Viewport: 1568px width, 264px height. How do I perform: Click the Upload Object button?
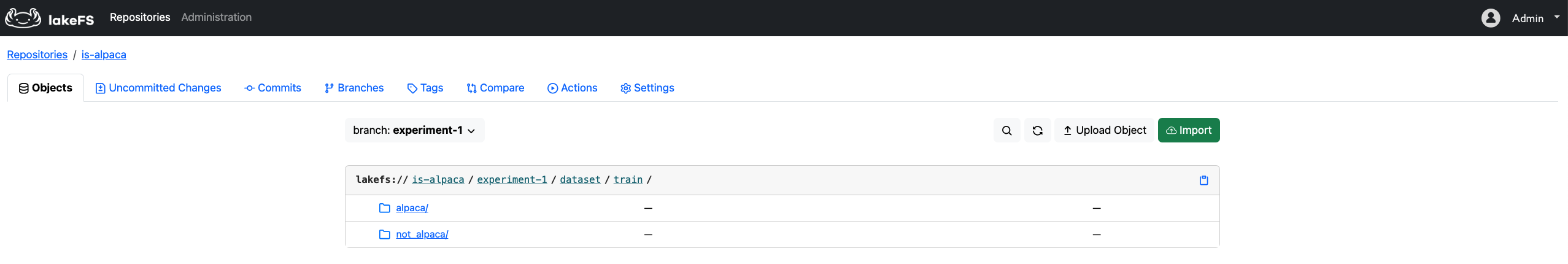[1104, 130]
